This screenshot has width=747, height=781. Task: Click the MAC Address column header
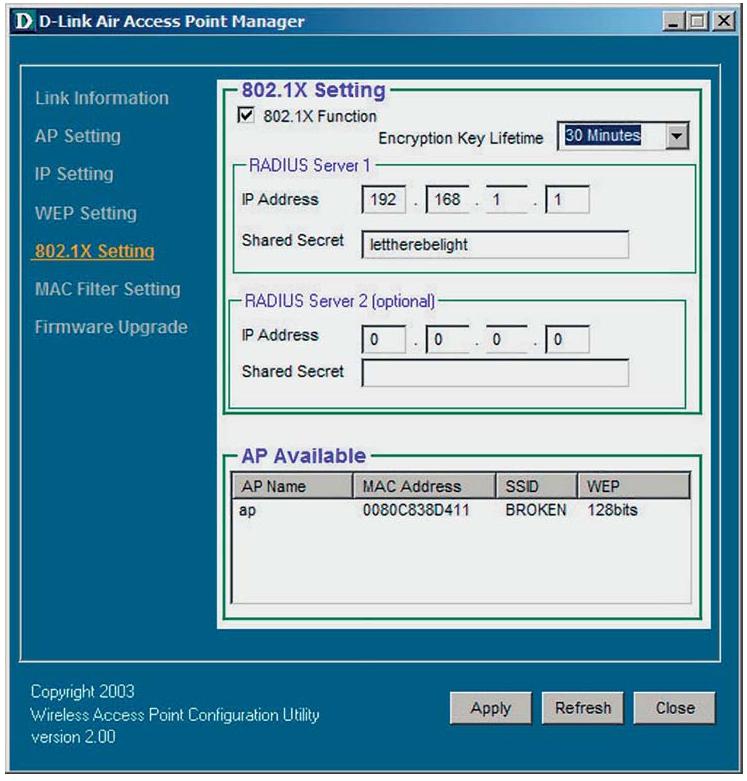tap(424, 486)
